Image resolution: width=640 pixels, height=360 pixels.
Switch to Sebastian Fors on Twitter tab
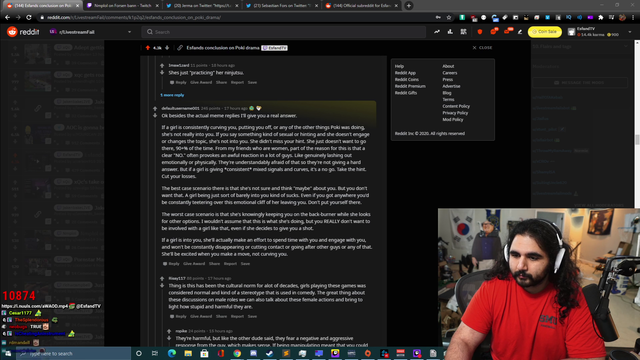tap(282, 6)
